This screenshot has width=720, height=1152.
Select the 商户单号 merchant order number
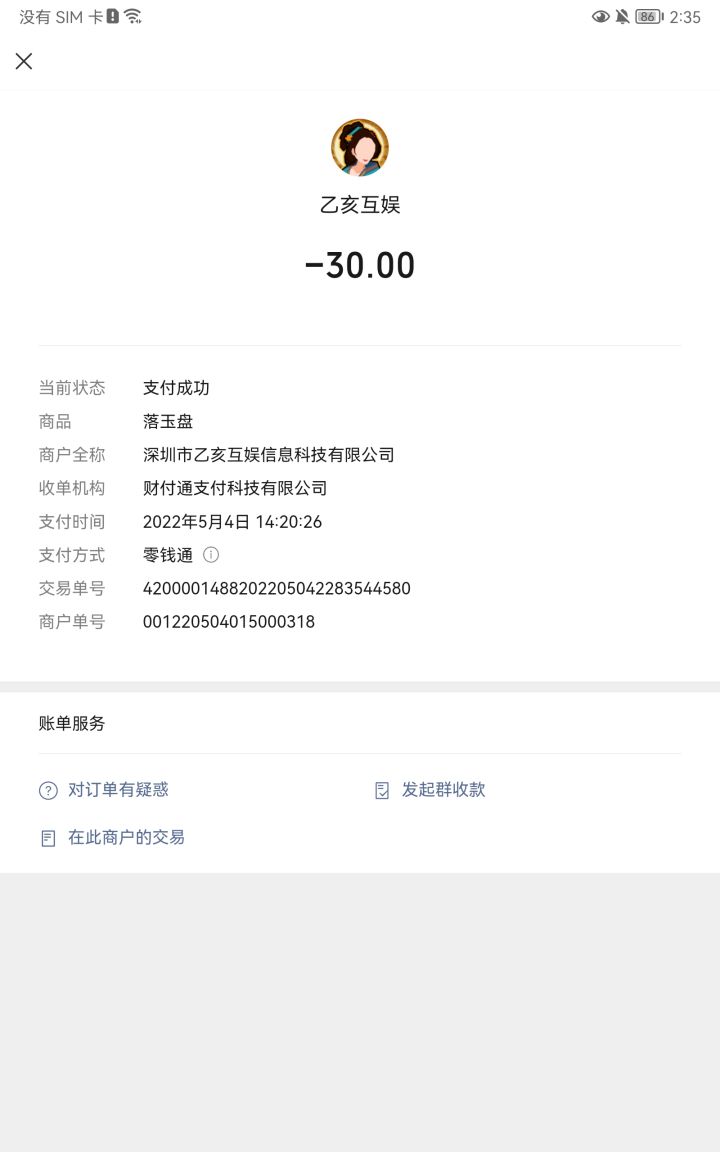coord(228,622)
